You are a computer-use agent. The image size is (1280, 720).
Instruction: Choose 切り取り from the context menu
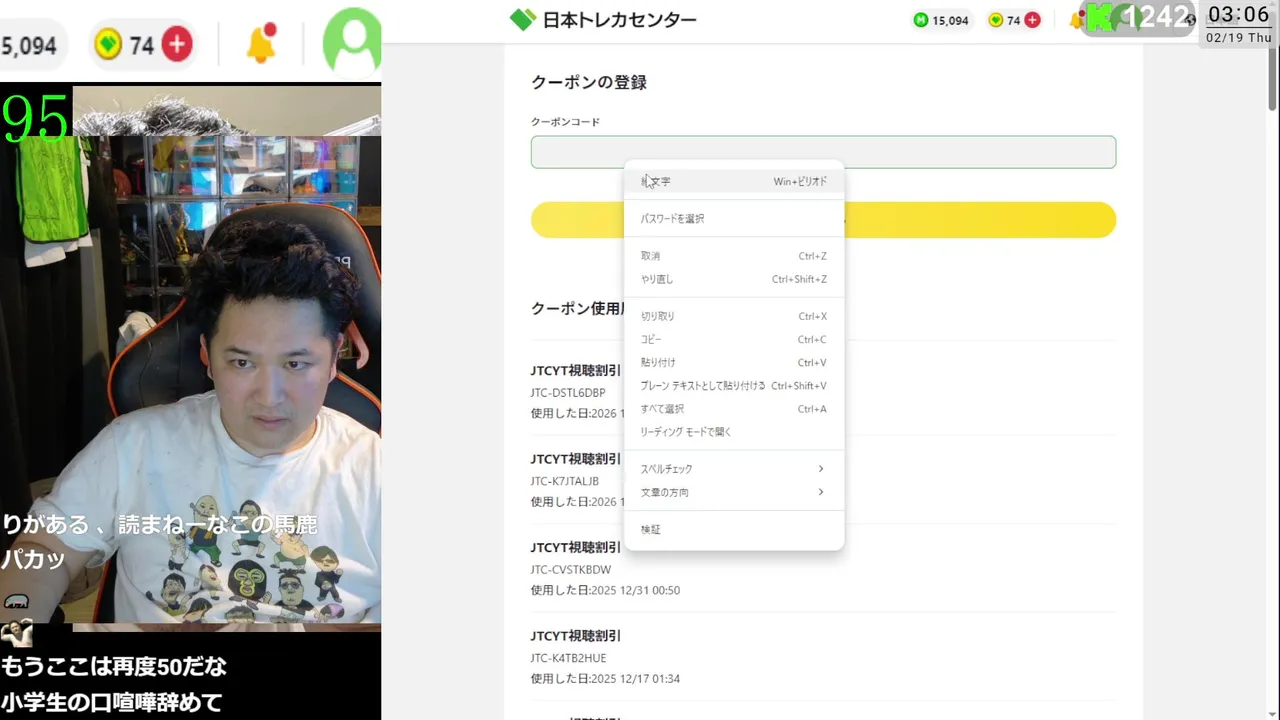coord(734,316)
